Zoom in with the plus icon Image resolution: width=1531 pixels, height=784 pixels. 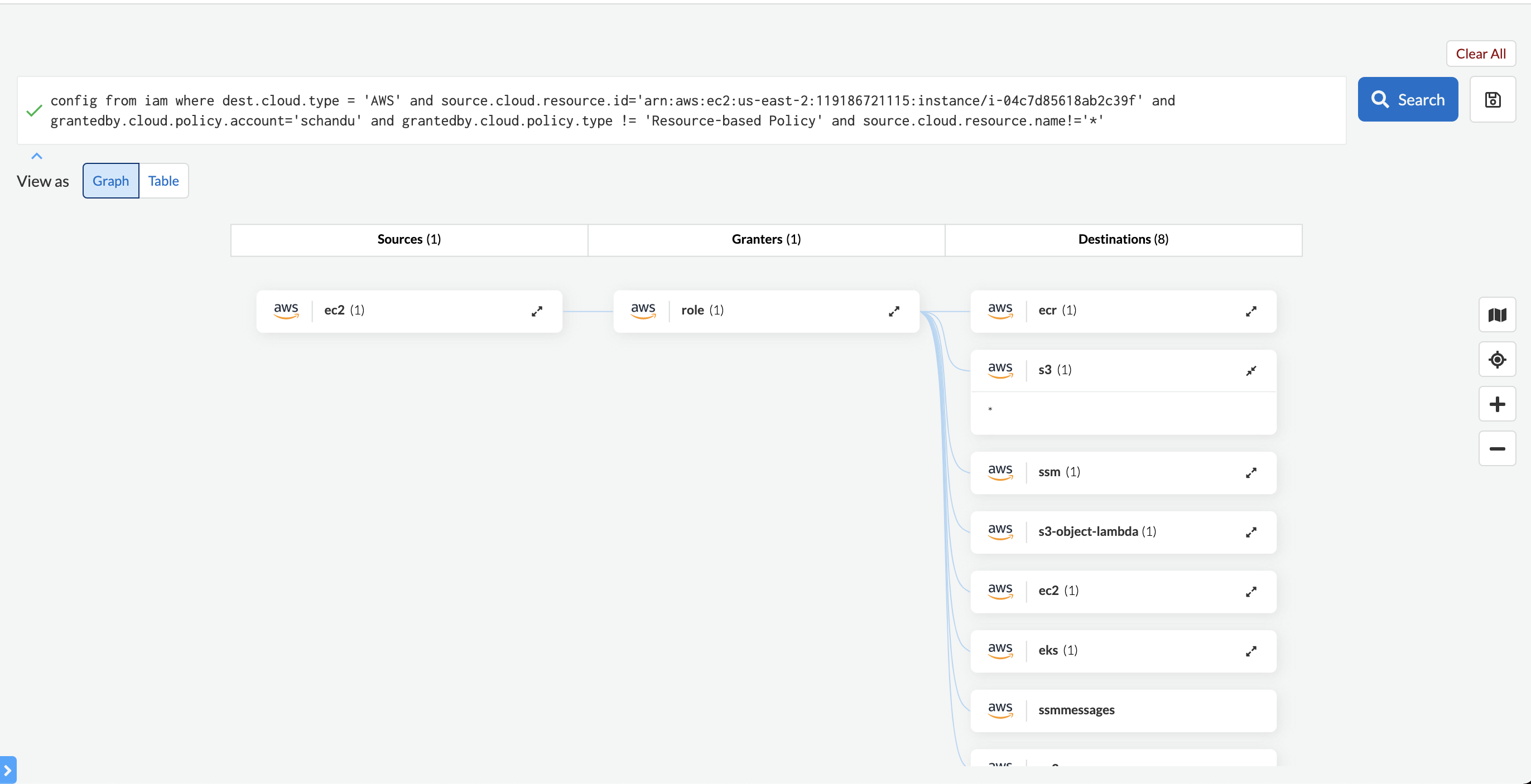(1496, 404)
